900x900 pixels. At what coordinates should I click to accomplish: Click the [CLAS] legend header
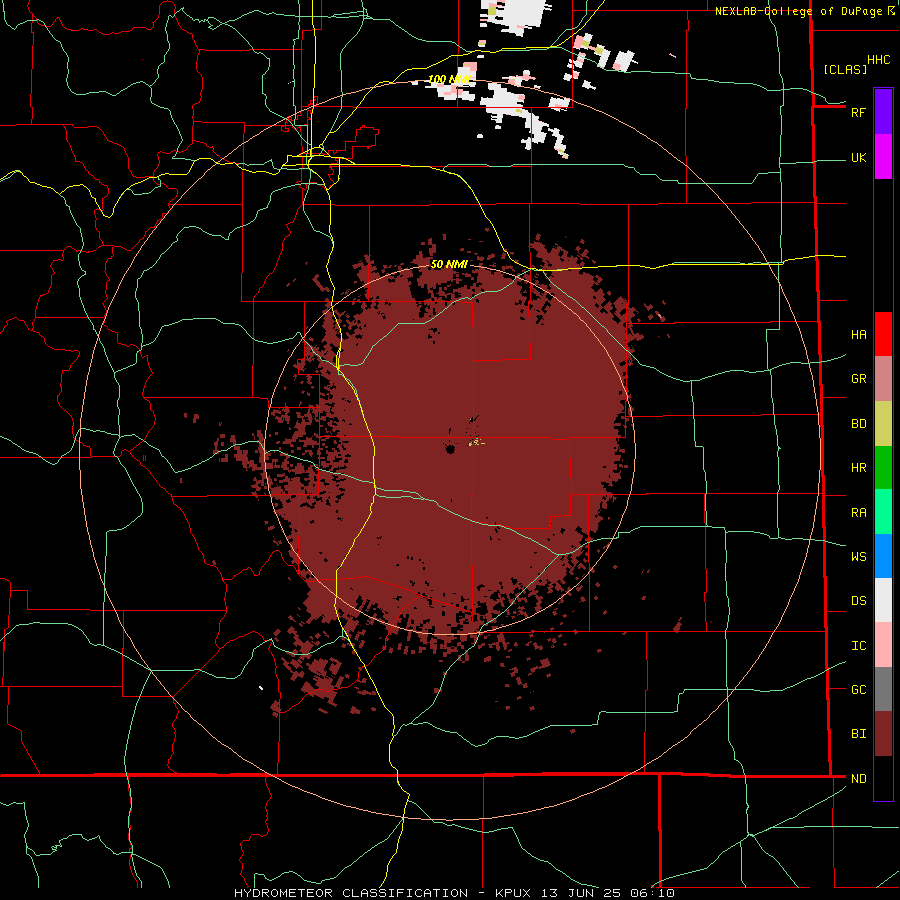coord(845,70)
